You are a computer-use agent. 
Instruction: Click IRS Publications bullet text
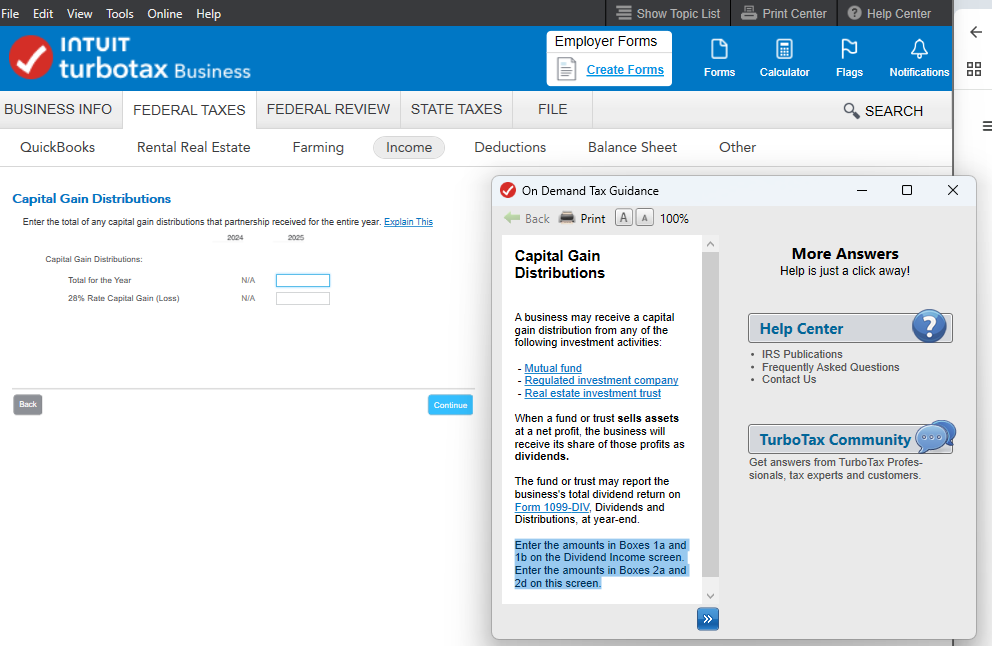[x=802, y=354]
